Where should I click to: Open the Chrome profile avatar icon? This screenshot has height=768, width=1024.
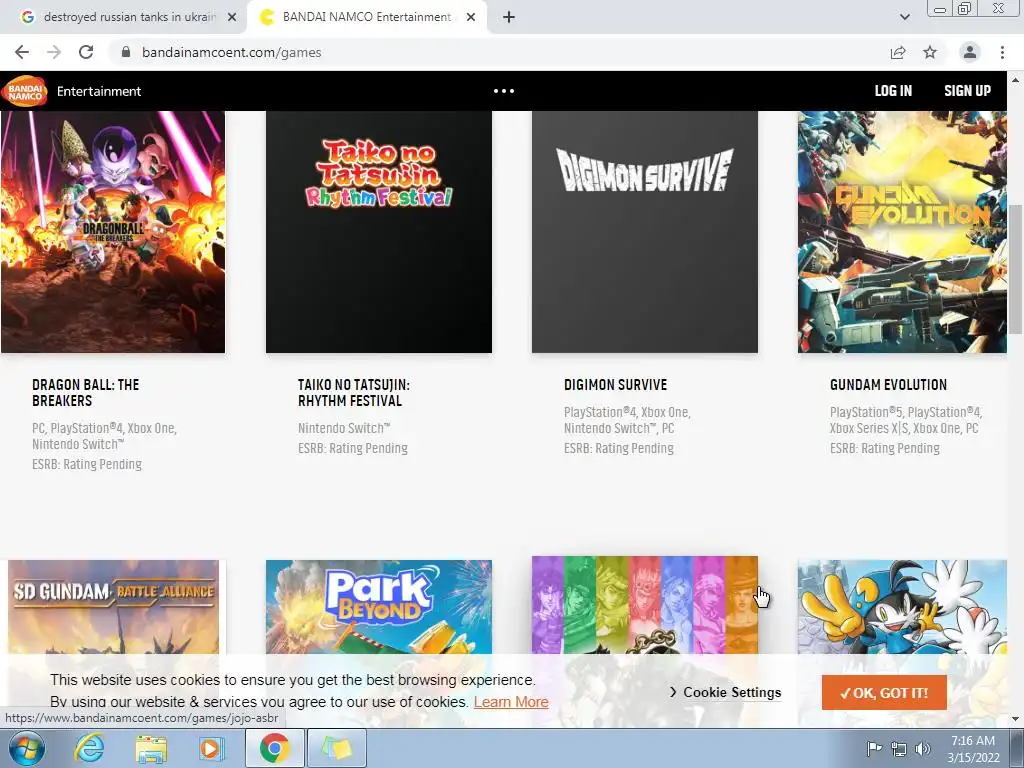970,52
